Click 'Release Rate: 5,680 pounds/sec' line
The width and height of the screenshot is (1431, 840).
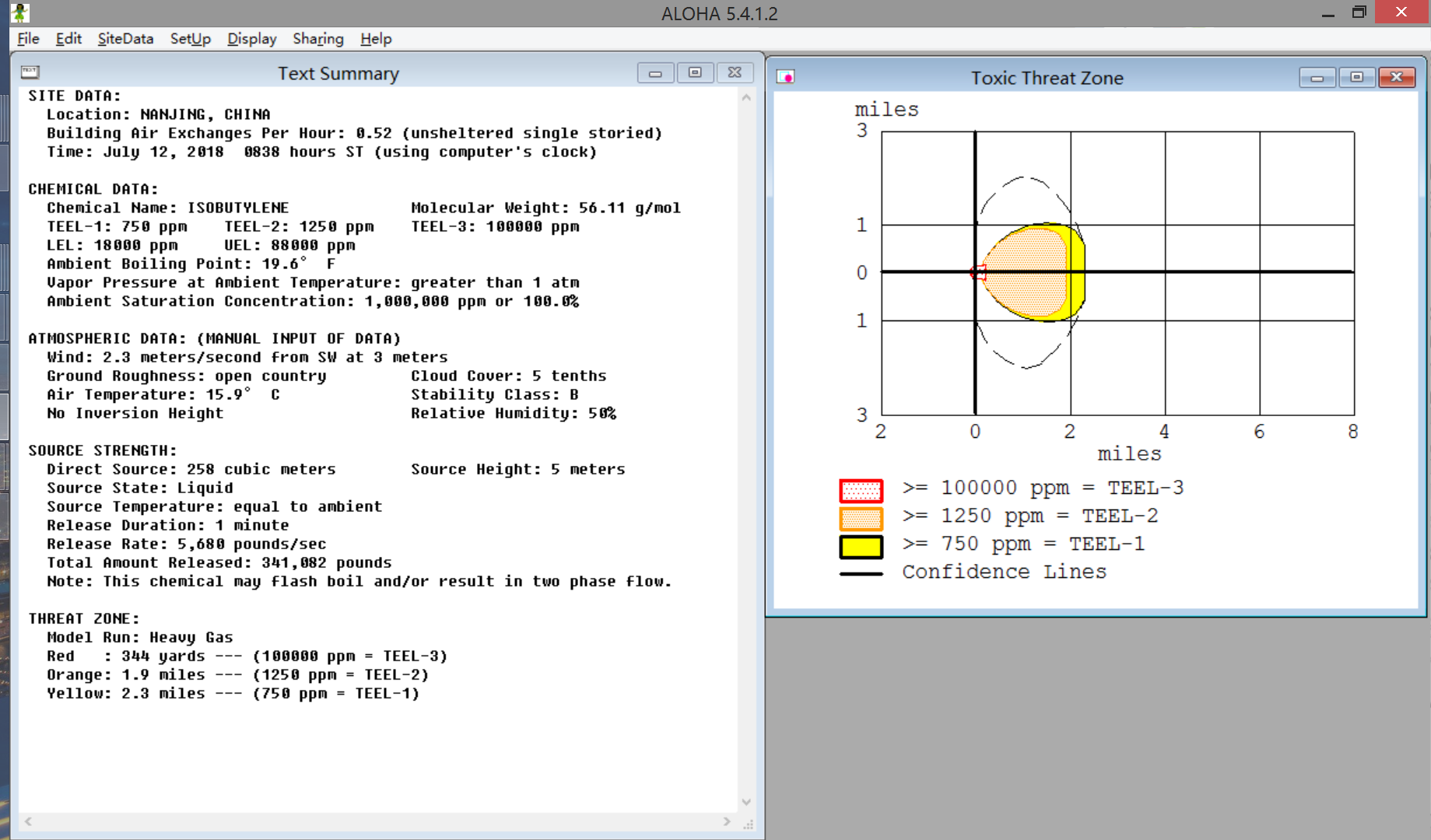[187, 544]
